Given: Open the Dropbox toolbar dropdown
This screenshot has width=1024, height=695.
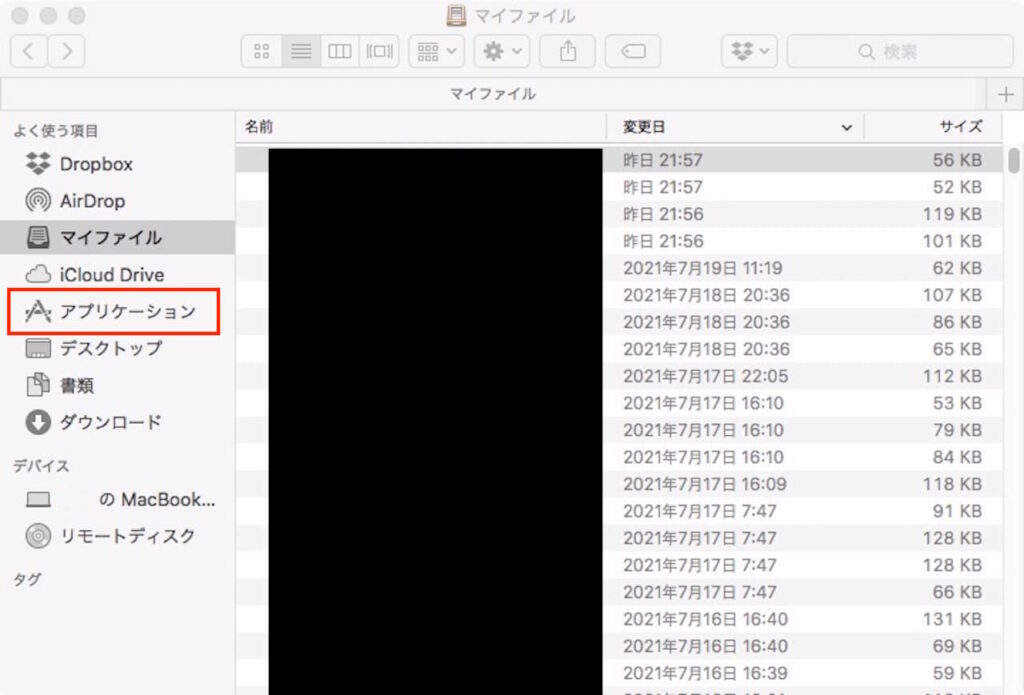Looking at the screenshot, I should pos(749,51).
